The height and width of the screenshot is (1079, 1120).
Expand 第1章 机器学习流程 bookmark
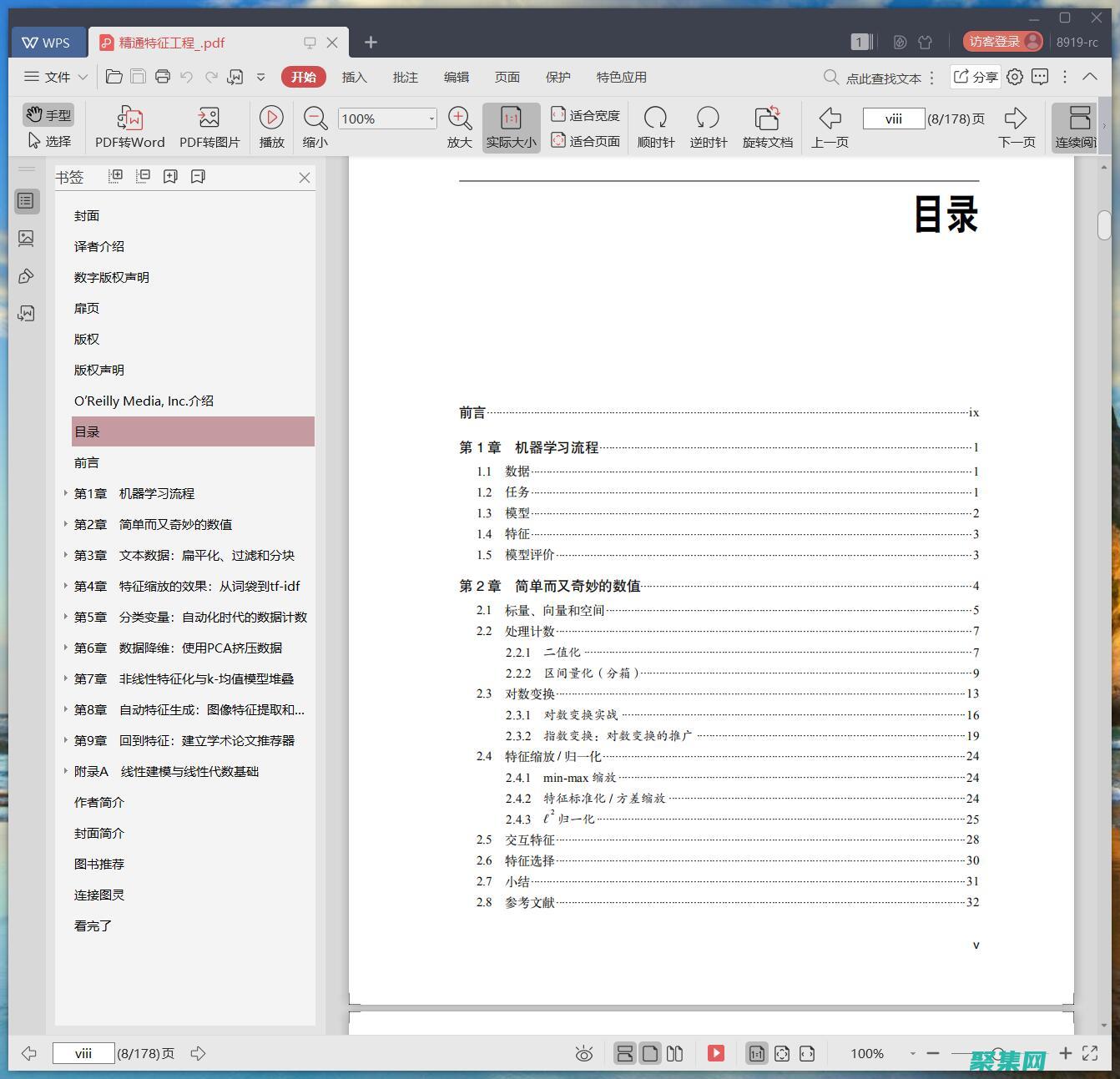tap(66, 493)
